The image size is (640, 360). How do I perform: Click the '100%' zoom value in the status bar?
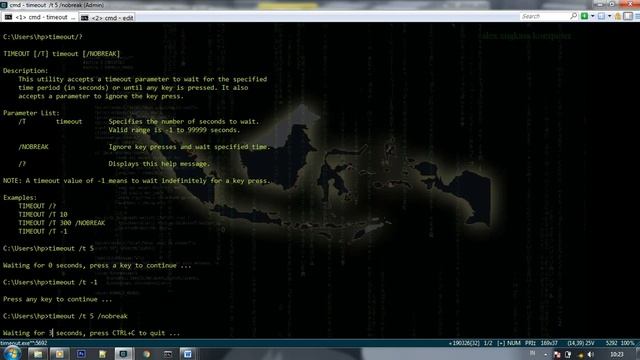(x=628, y=343)
